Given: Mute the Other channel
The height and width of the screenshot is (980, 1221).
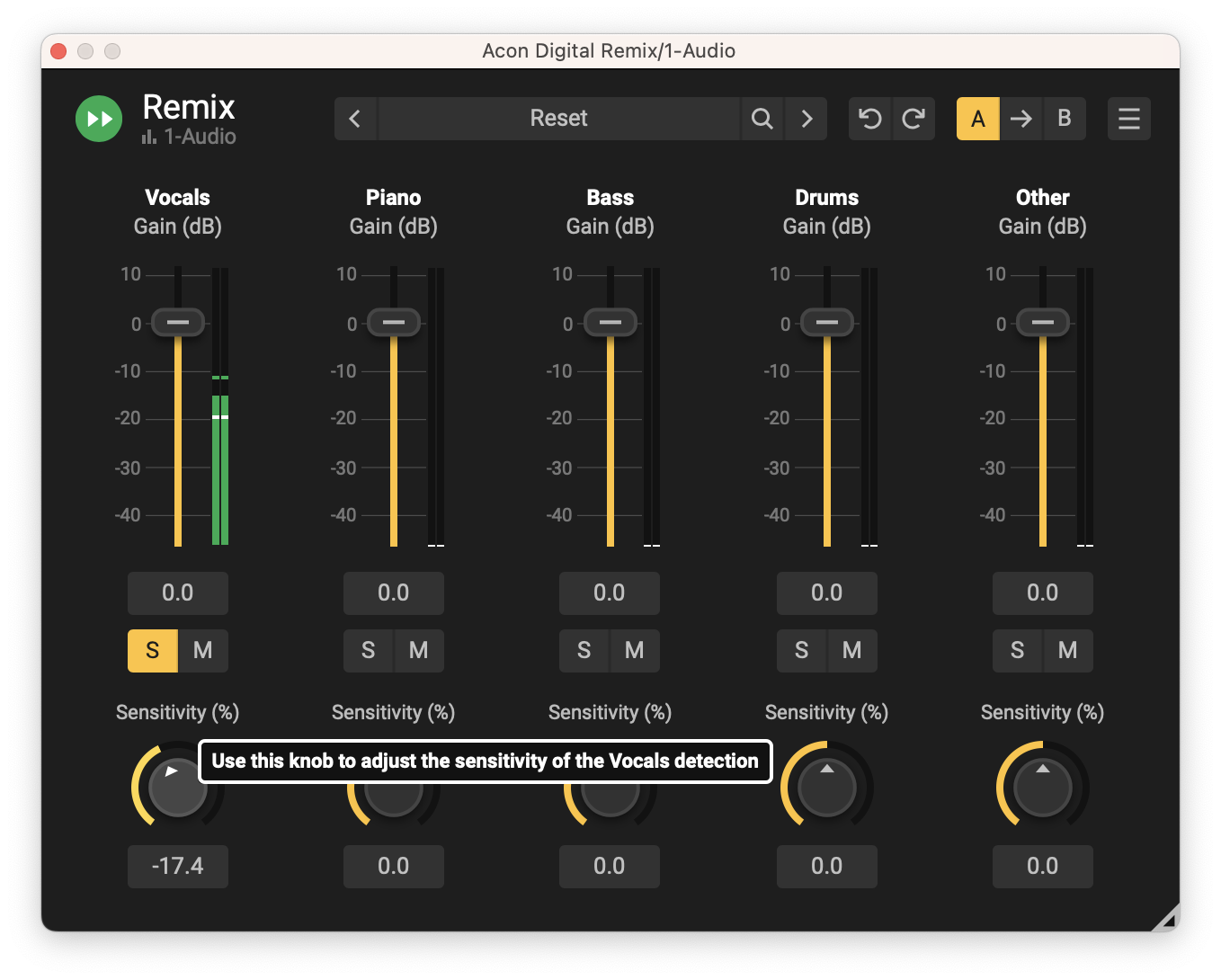Looking at the screenshot, I should click(x=1067, y=650).
